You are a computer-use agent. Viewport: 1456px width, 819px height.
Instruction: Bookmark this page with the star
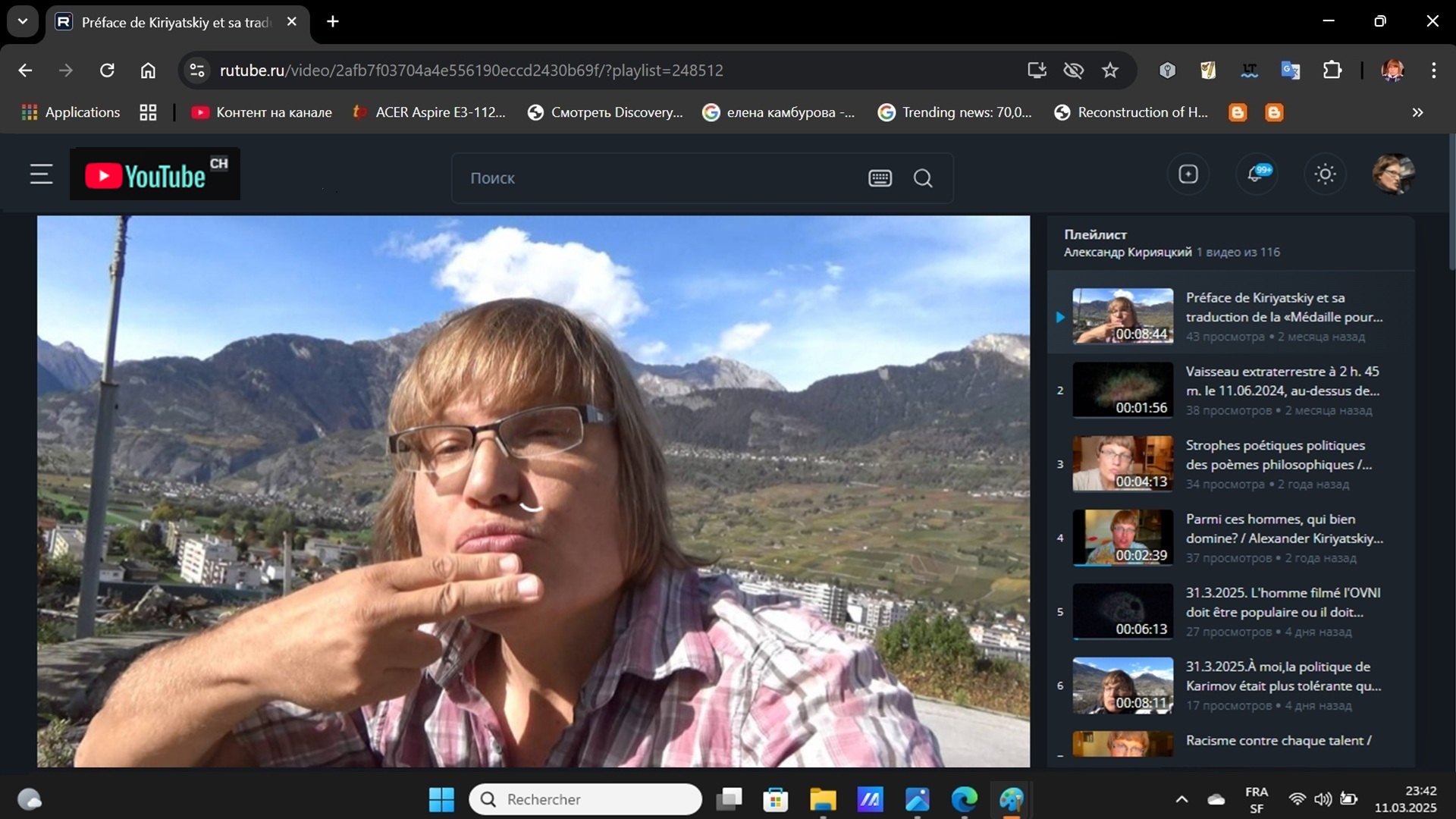(x=1110, y=71)
